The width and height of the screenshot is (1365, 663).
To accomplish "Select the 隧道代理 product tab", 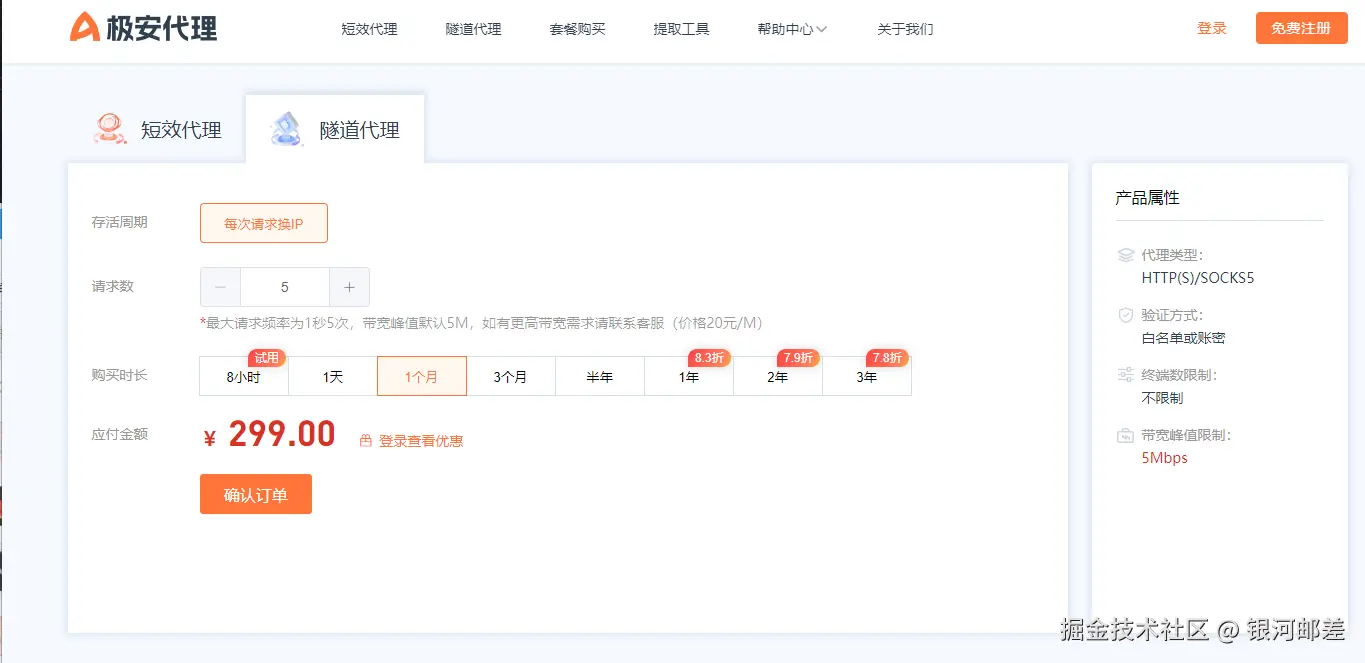I will [x=335, y=129].
